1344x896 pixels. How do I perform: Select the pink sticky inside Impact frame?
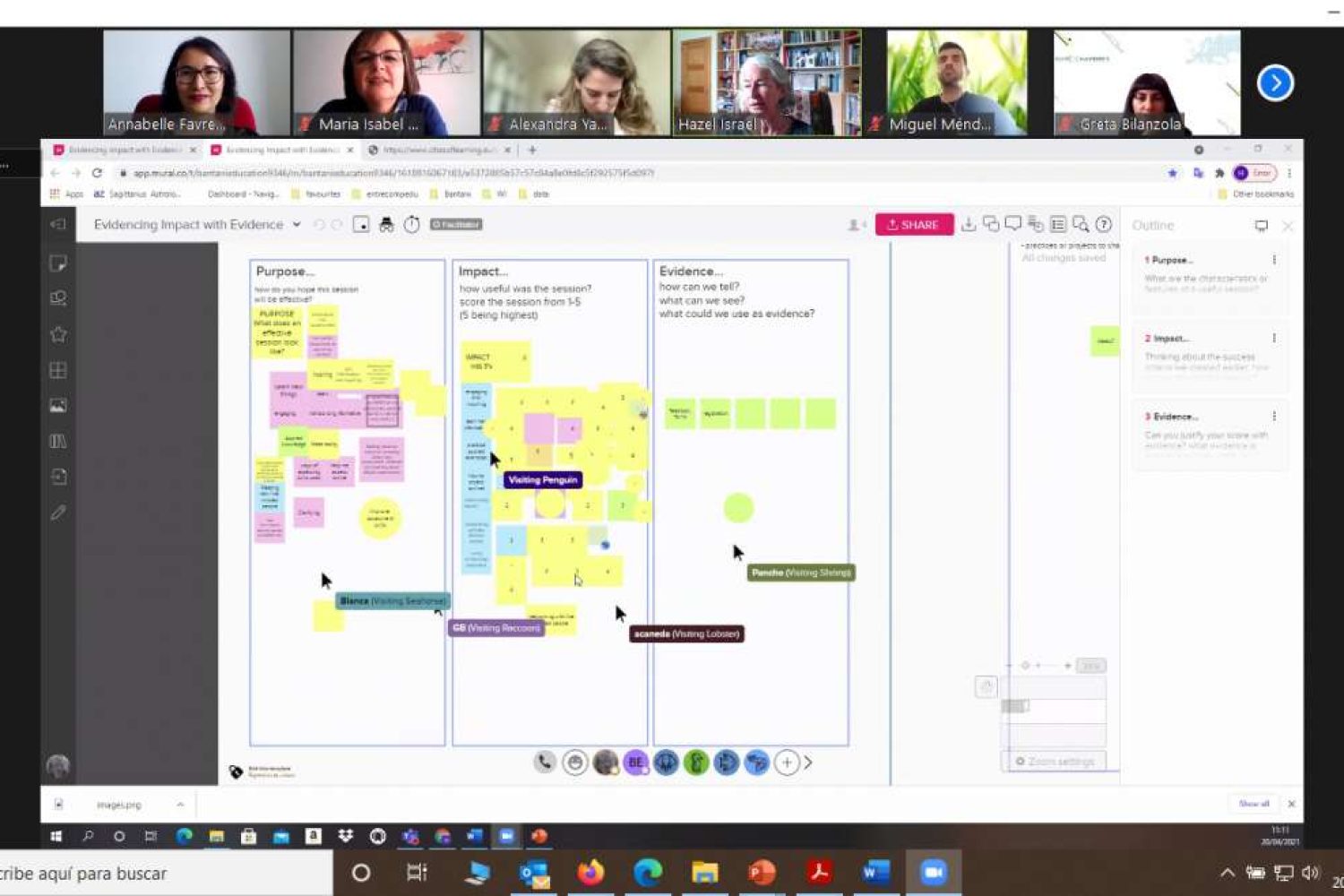coord(538,428)
